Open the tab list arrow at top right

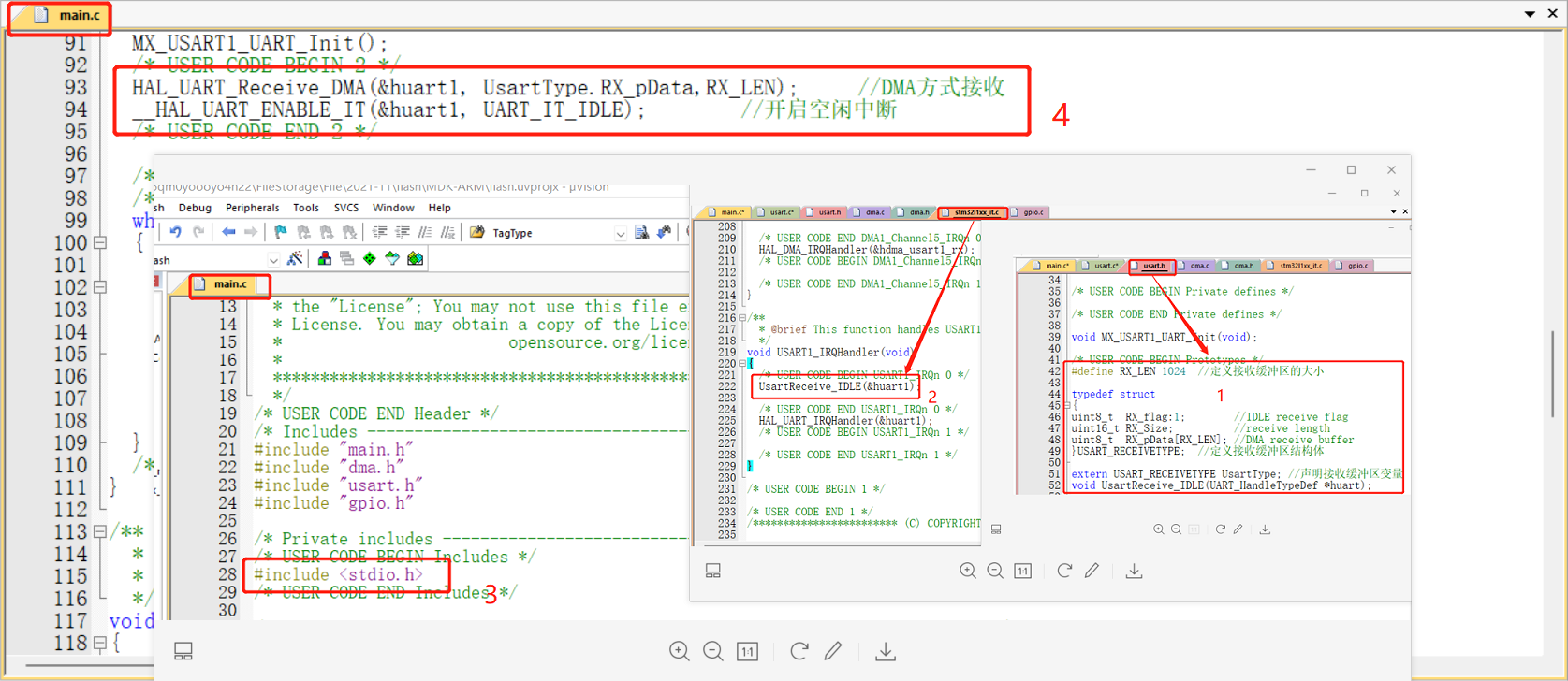[1530, 14]
